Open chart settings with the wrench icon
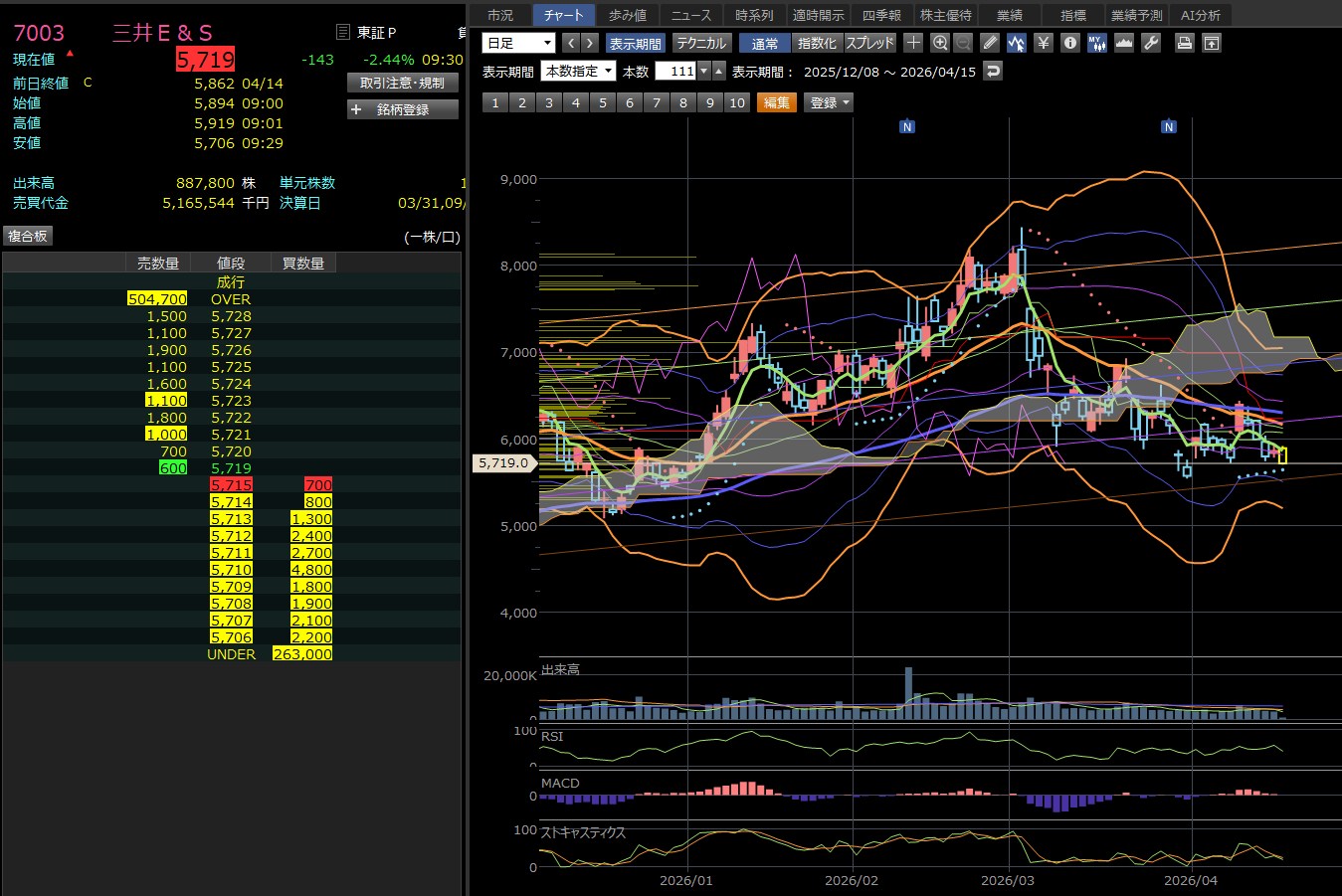The height and width of the screenshot is (896, 1342). 1151,43
